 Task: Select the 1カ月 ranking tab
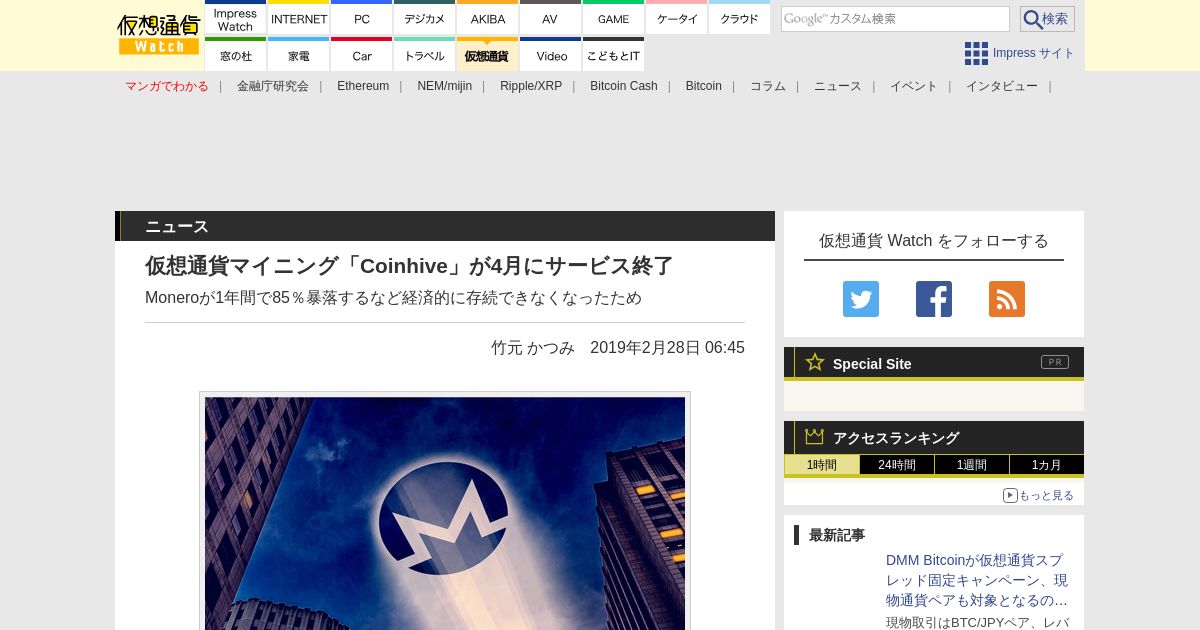pos(1047,465)
